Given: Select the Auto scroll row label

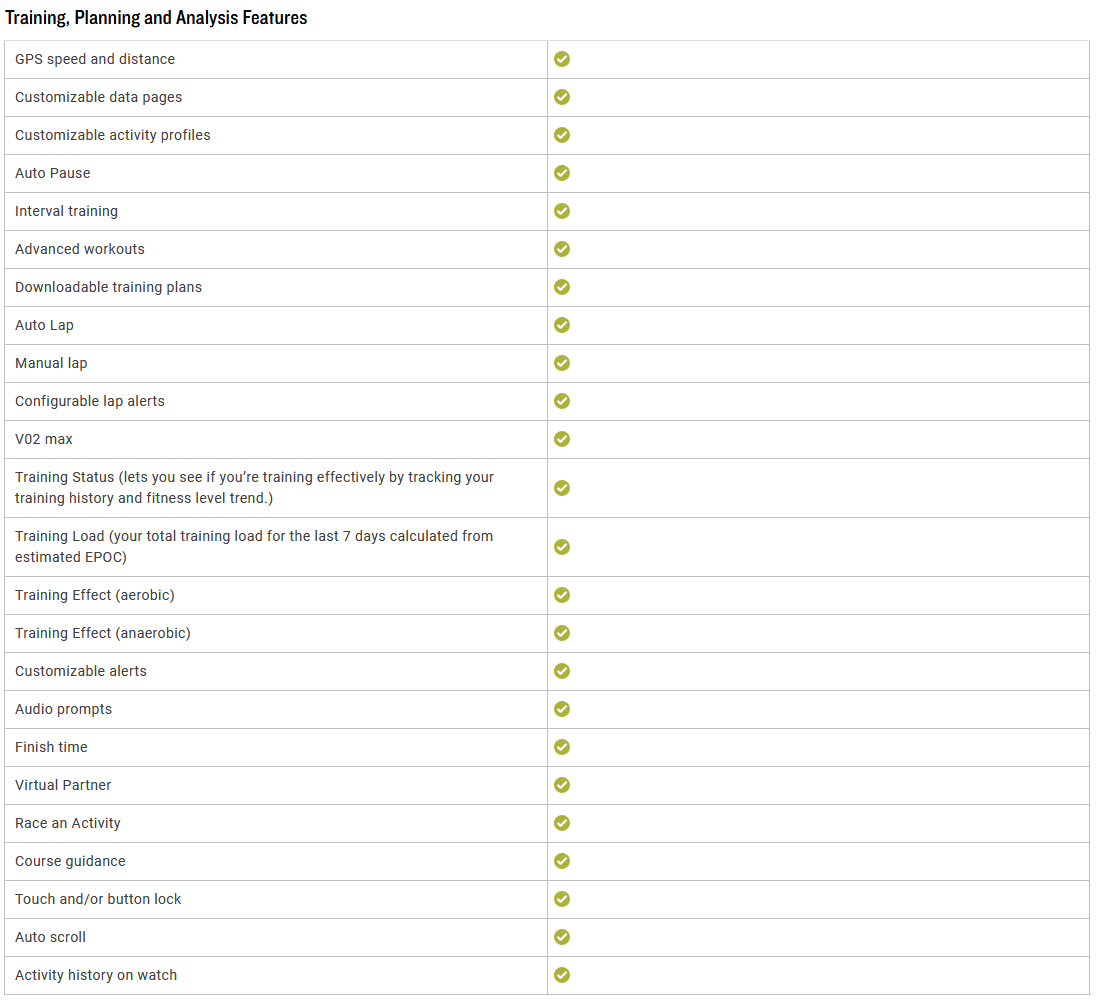Looking at the screenshot, I should point(50,937).
